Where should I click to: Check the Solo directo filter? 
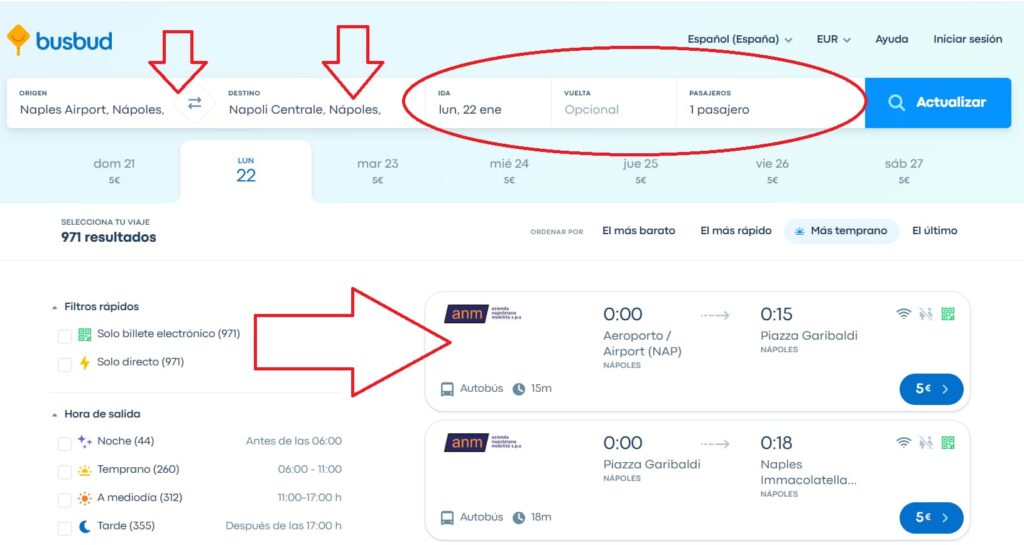point(65,364)
